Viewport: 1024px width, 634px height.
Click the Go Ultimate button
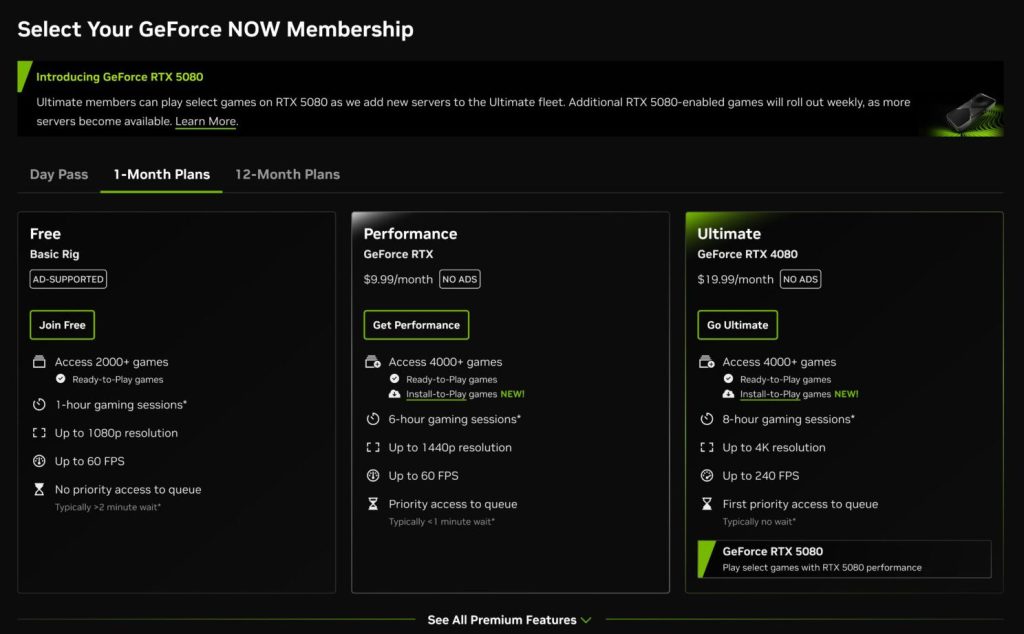tap(738, 325)
